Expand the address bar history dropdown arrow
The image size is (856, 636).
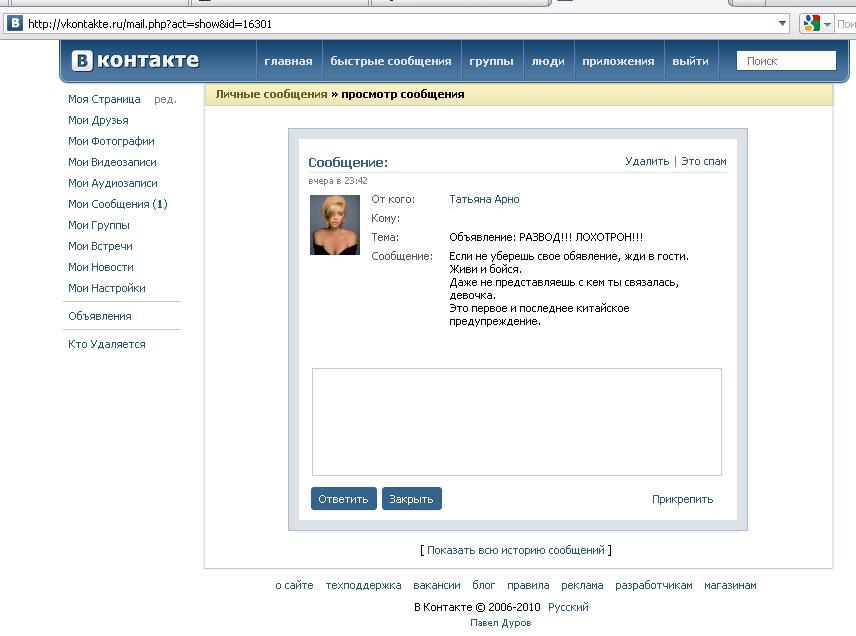coord(782,23)
